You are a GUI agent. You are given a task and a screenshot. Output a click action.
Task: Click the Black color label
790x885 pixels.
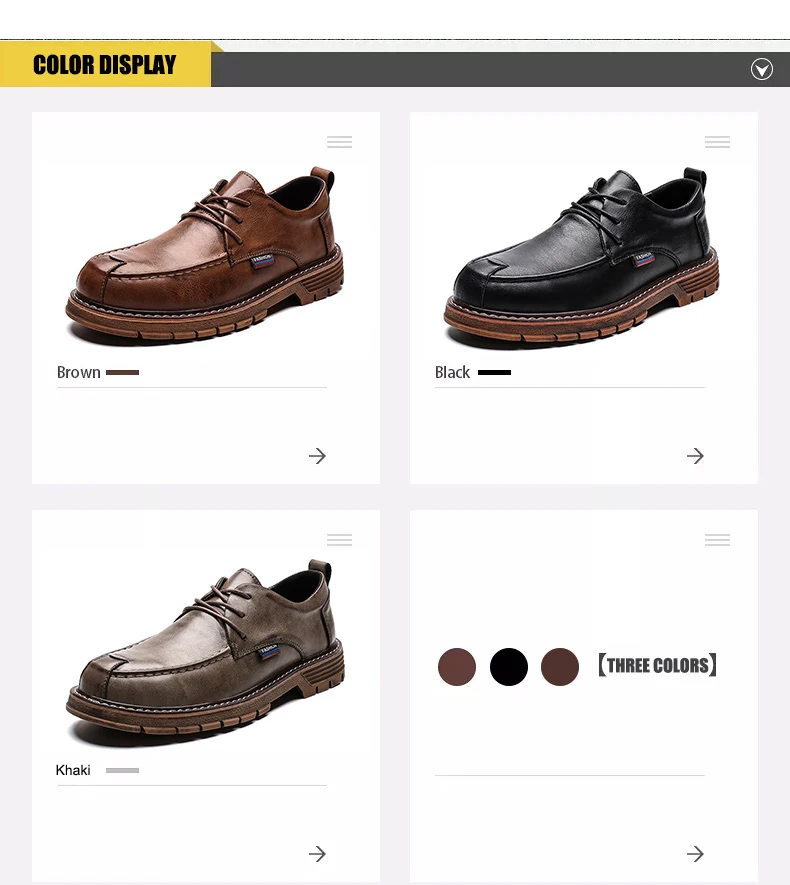click(x=452, y=373)
